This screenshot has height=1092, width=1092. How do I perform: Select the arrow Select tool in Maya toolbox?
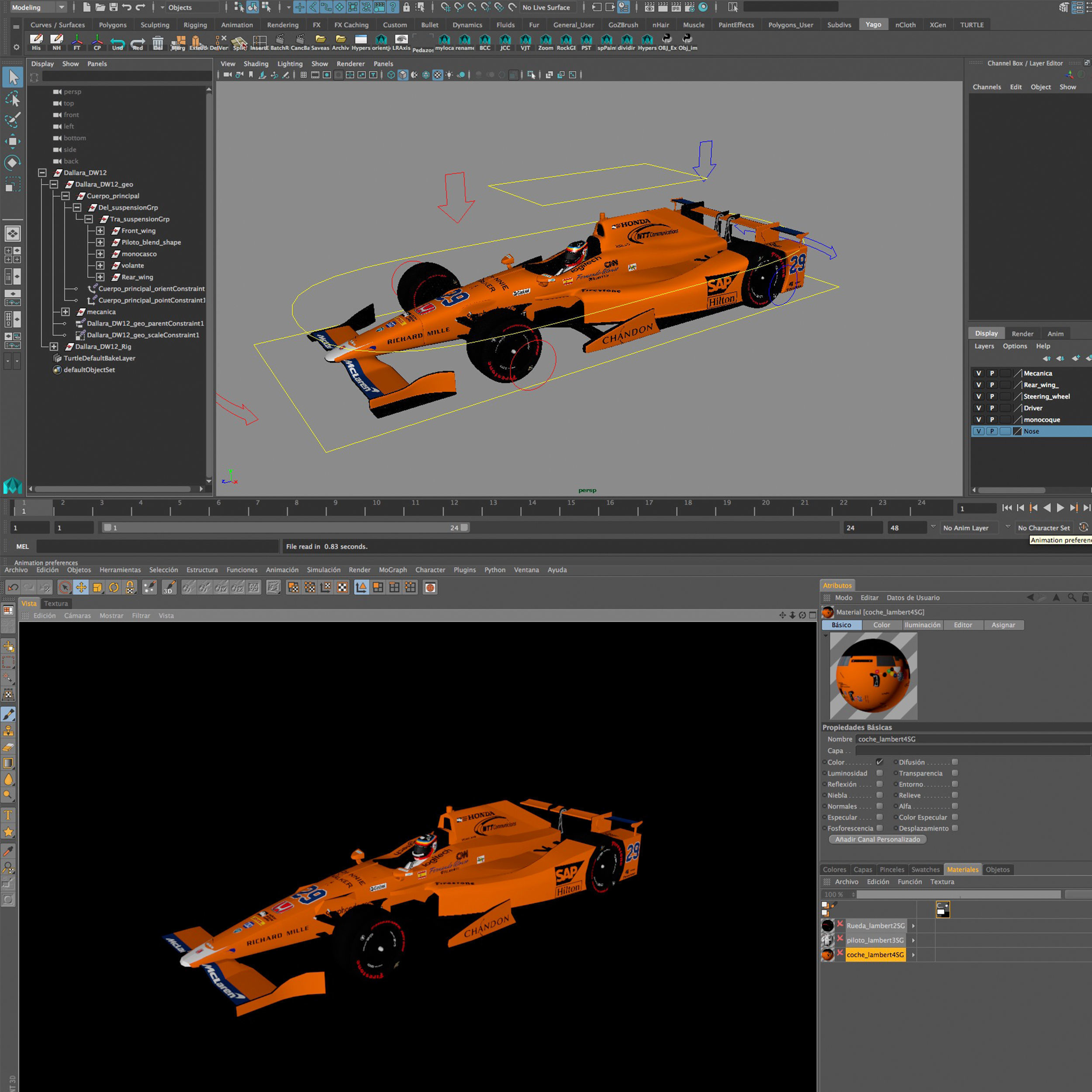point(12,77)
